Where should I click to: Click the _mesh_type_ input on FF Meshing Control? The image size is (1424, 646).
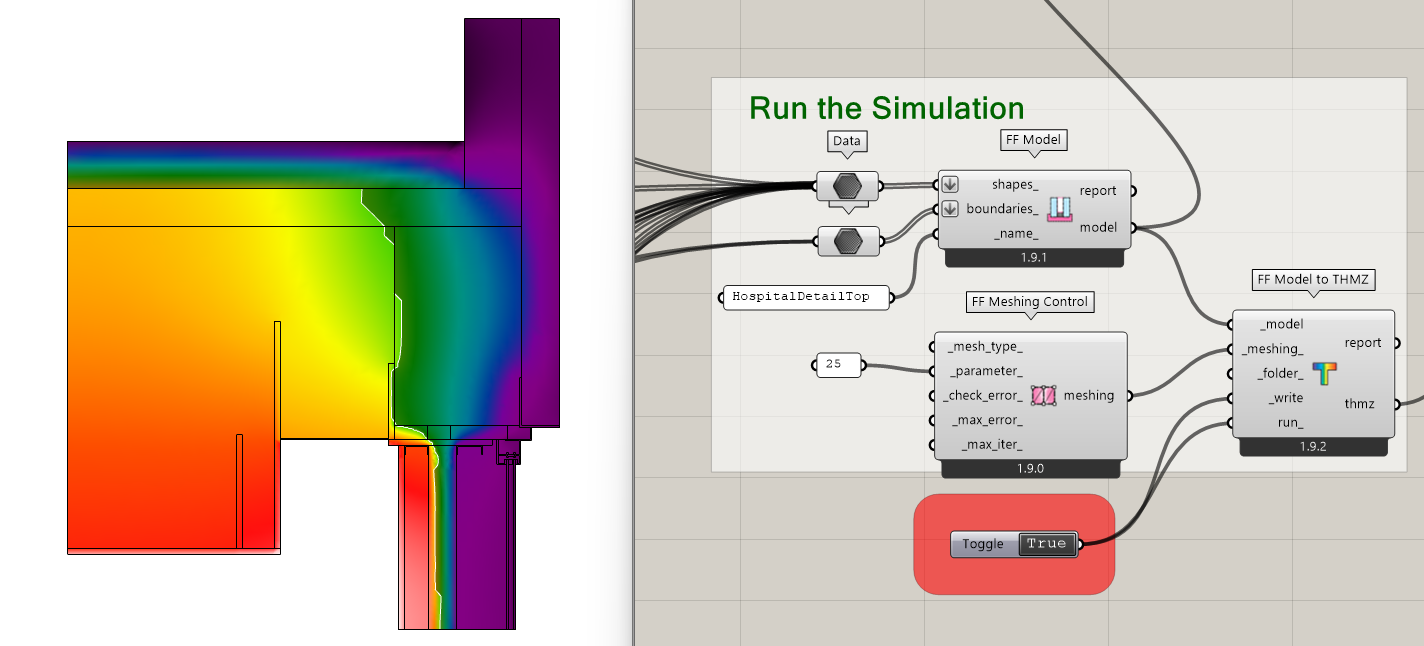point(984,347)
